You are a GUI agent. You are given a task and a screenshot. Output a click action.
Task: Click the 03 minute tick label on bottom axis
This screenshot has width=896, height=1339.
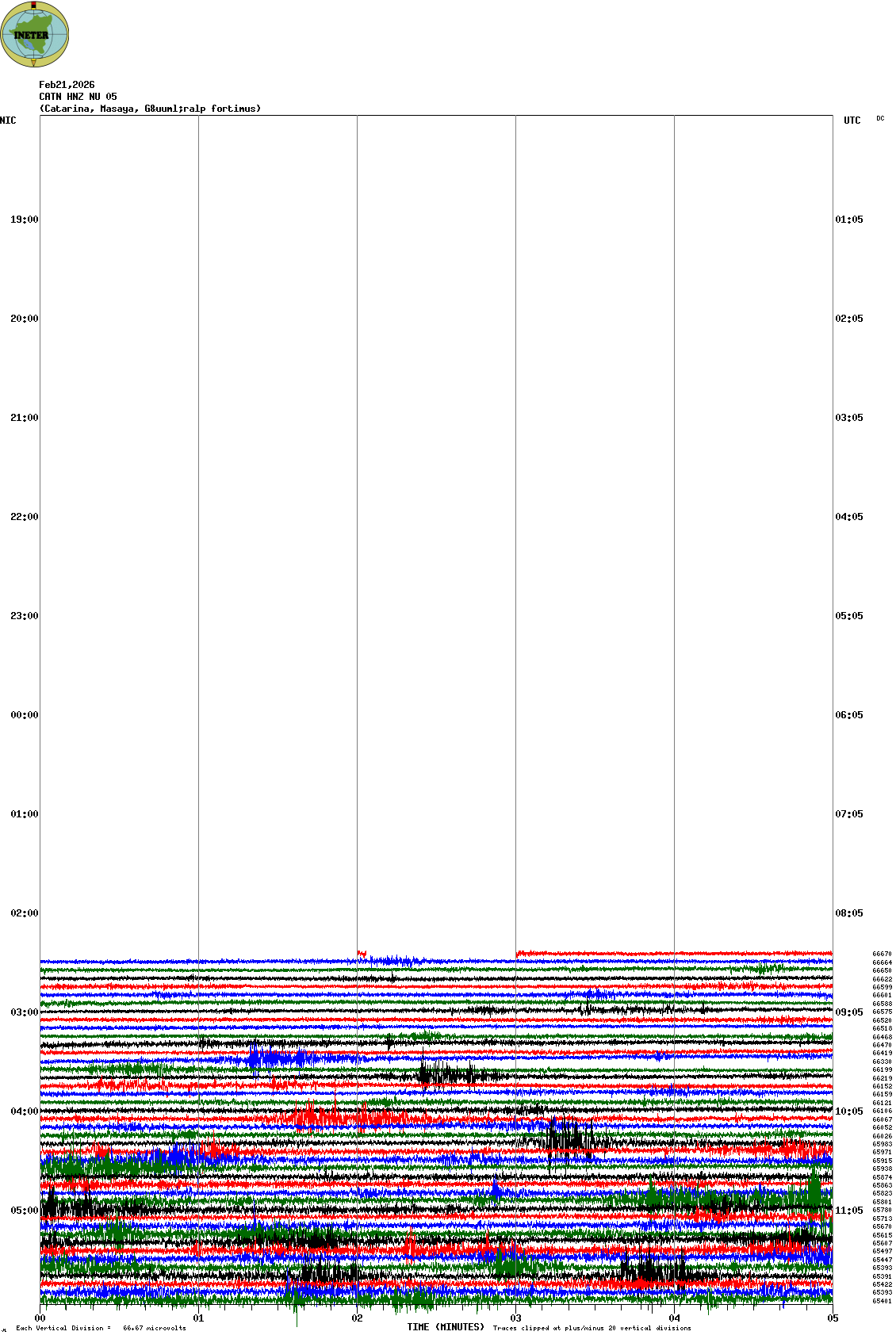[x=515, y=1318]
